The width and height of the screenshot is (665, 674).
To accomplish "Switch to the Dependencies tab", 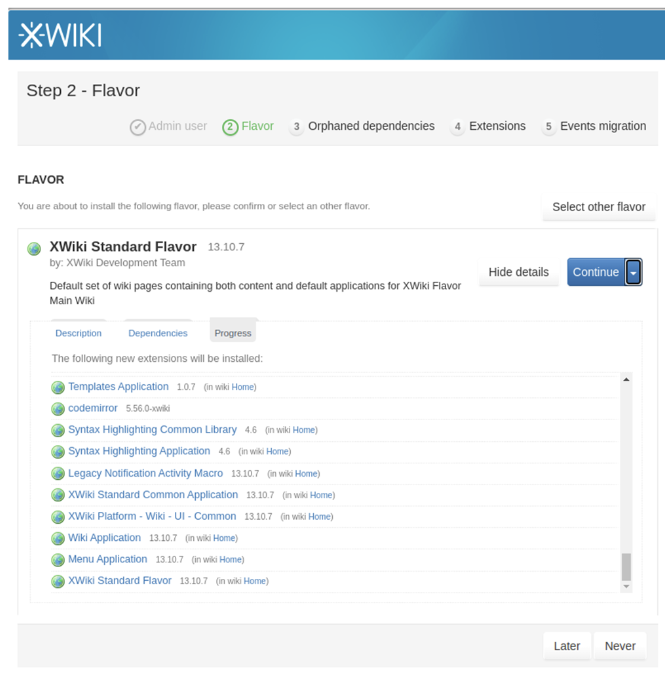I will [158, 333].
